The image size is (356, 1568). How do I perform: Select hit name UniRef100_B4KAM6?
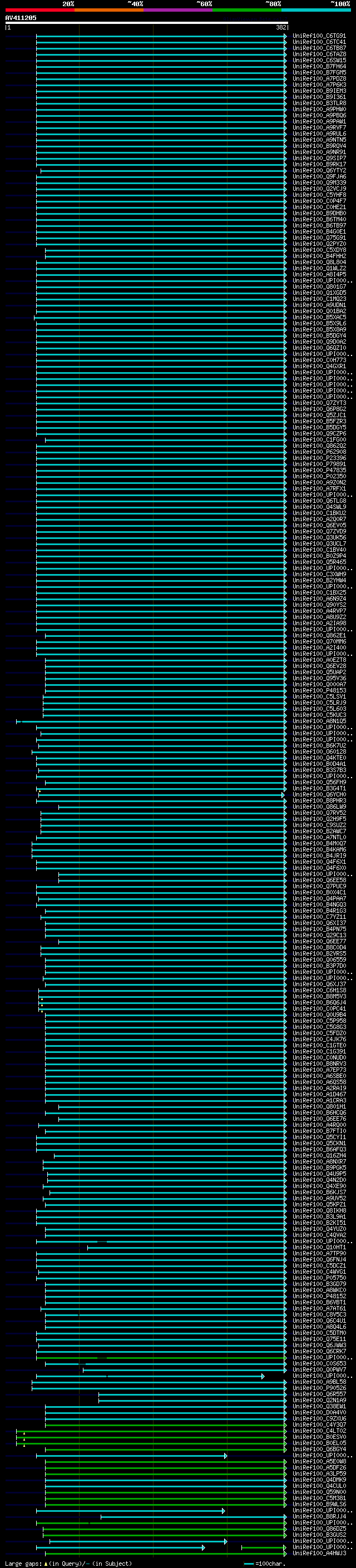tap(319, 849)
